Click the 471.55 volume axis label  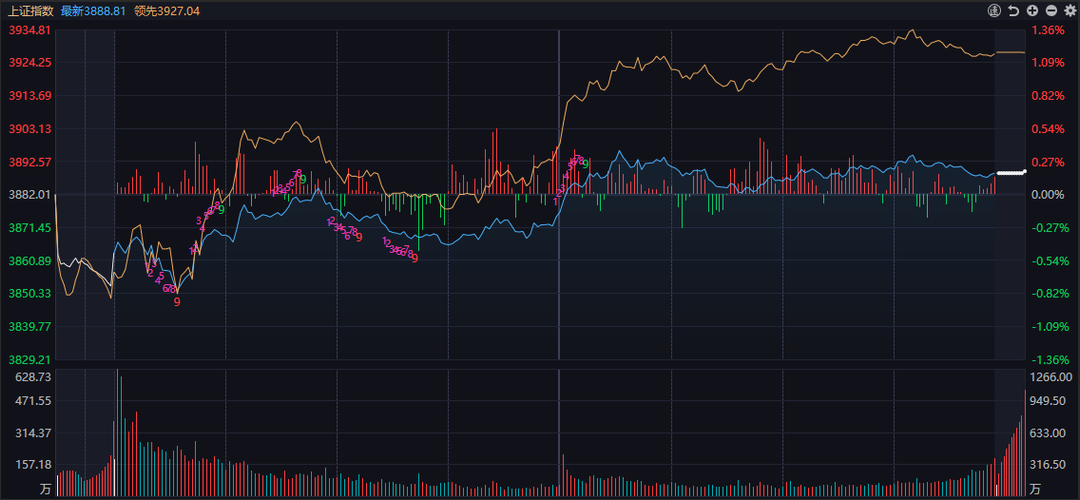(33, 400)
